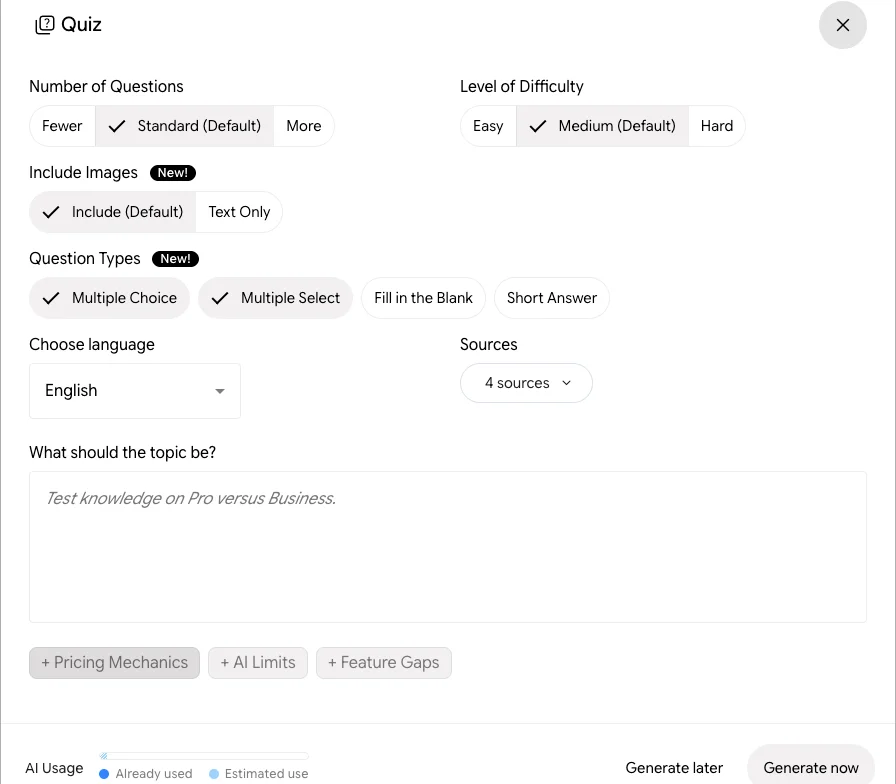Image resolution: width=896 pixels, height=784 pixels.
Task: Add Pricing Mechanics topic suggestion
Action: pos(114,663)
